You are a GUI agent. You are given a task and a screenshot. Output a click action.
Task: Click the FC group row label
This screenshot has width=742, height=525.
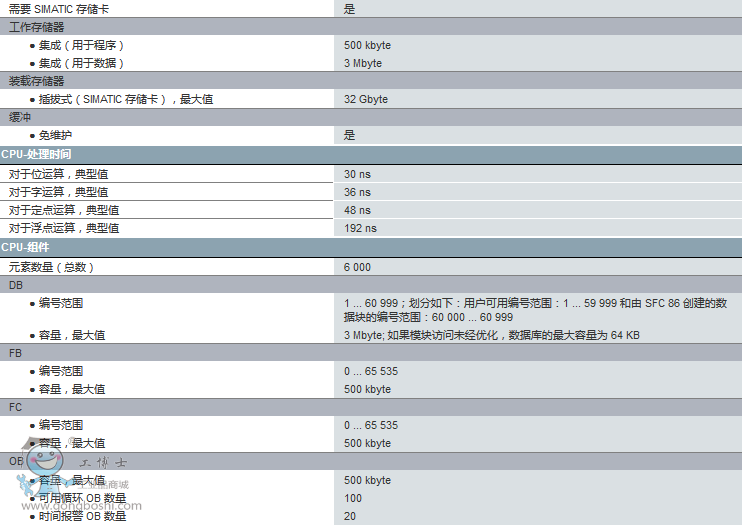pyautogui.click(x=16, y=407)
